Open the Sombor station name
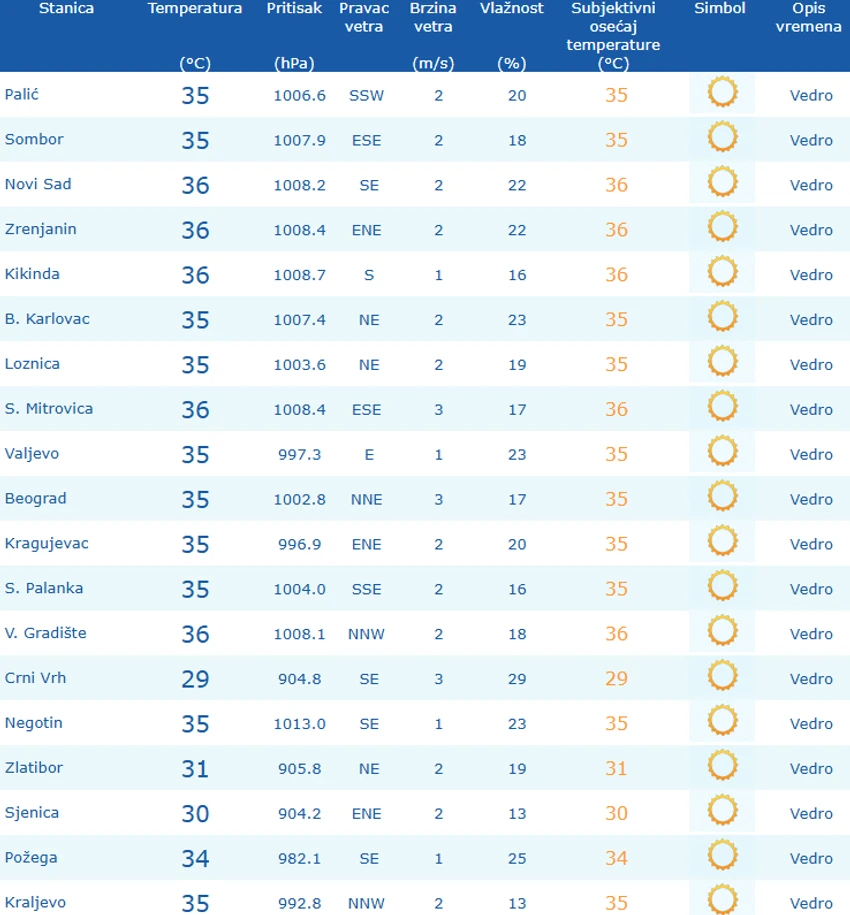The height and width of the screenshot is (915, 850). pyautogui.click(x=34, y=139)
